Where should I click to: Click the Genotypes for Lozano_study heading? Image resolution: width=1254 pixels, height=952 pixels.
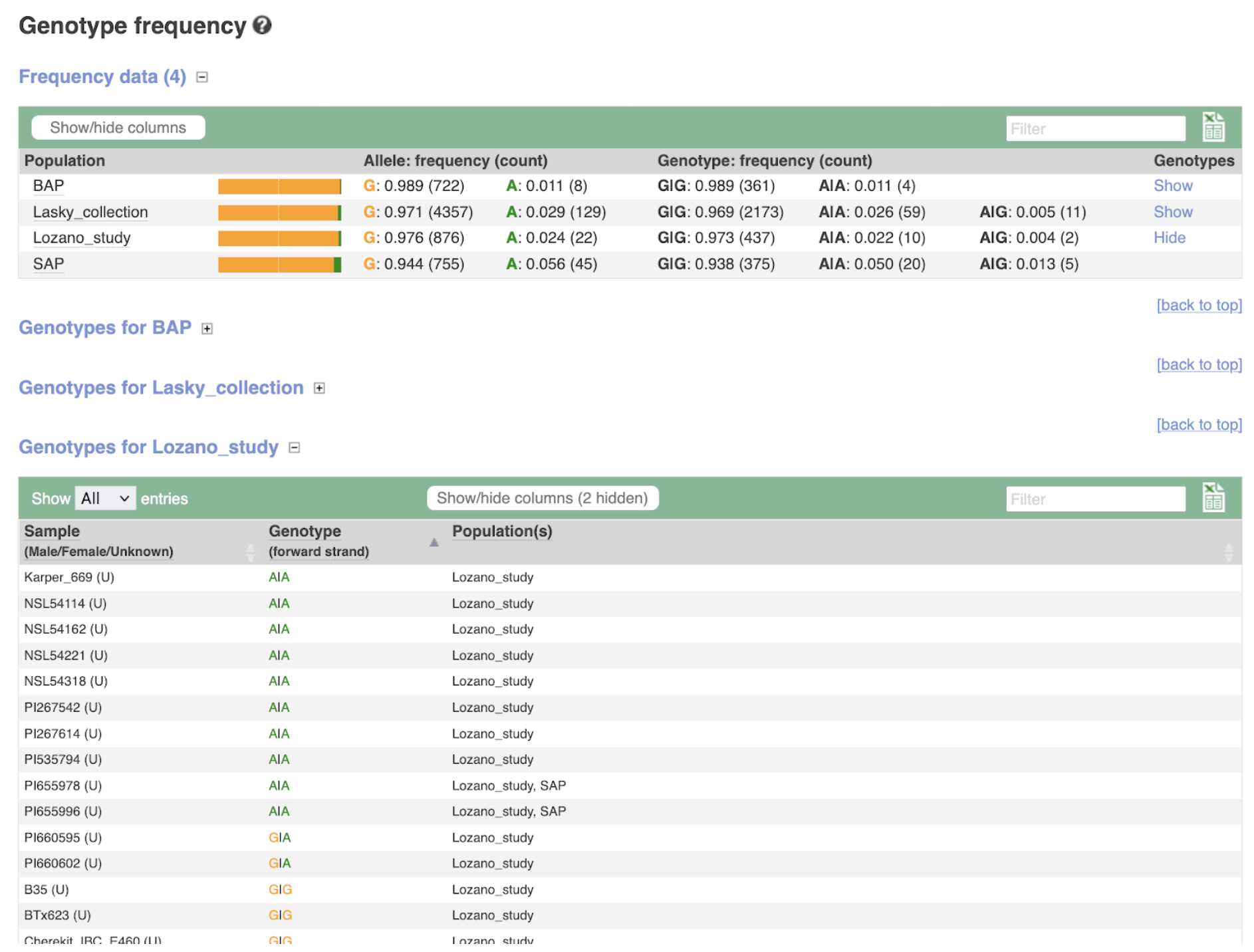pyautogui.click(x=148, y=447)
